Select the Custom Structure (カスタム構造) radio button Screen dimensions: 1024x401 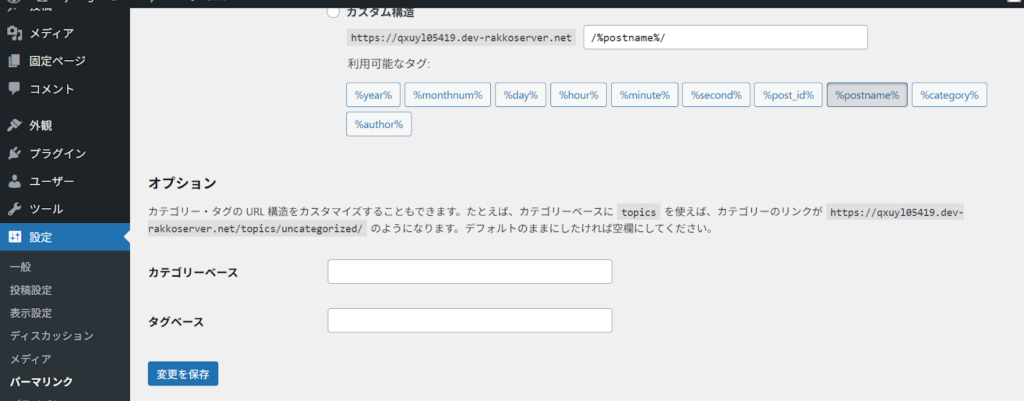(x=334, y=12)
